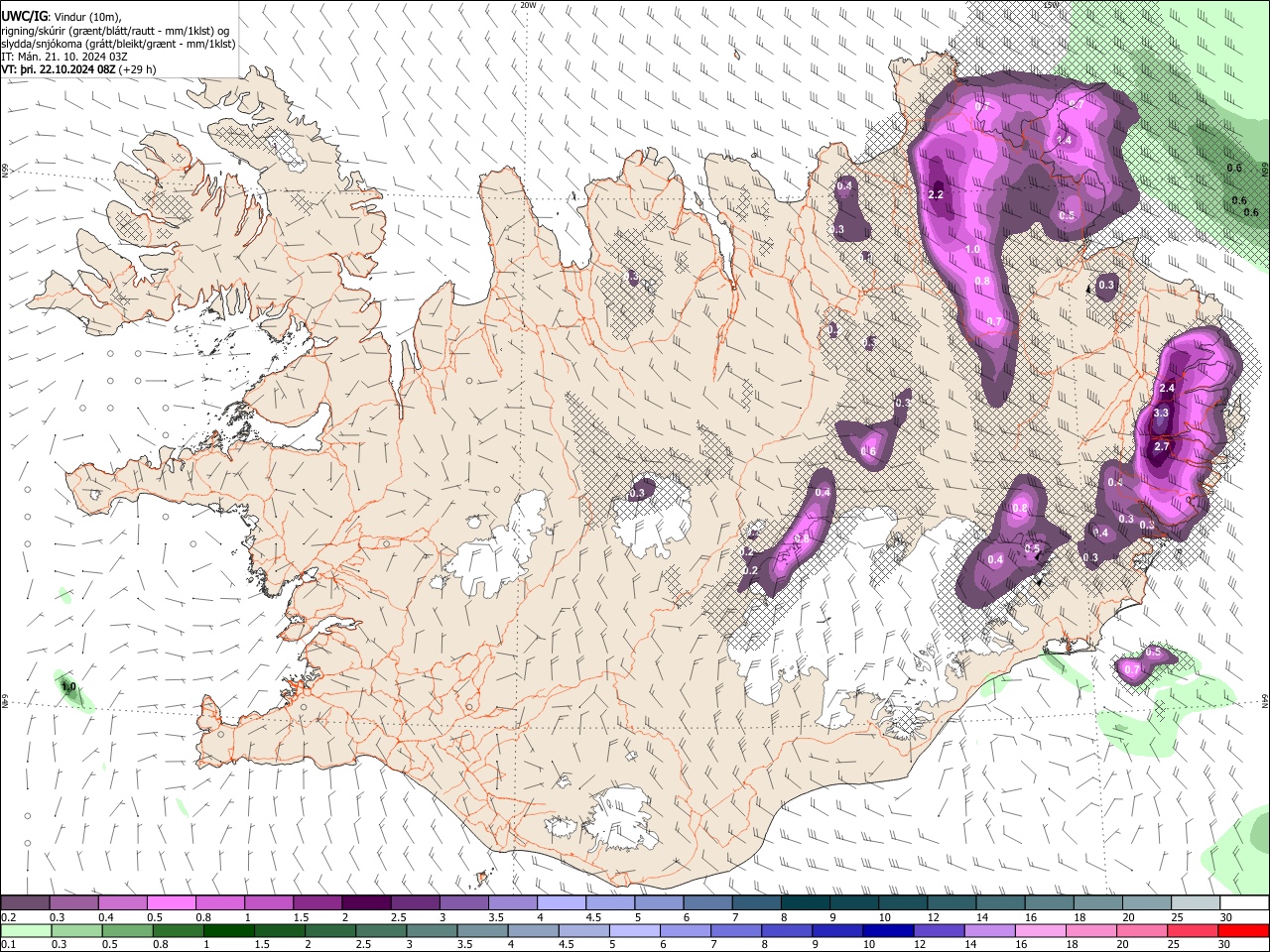Click the 2.2 snowfall value on the map
1270x952 pixels.
tap(936, 194)
